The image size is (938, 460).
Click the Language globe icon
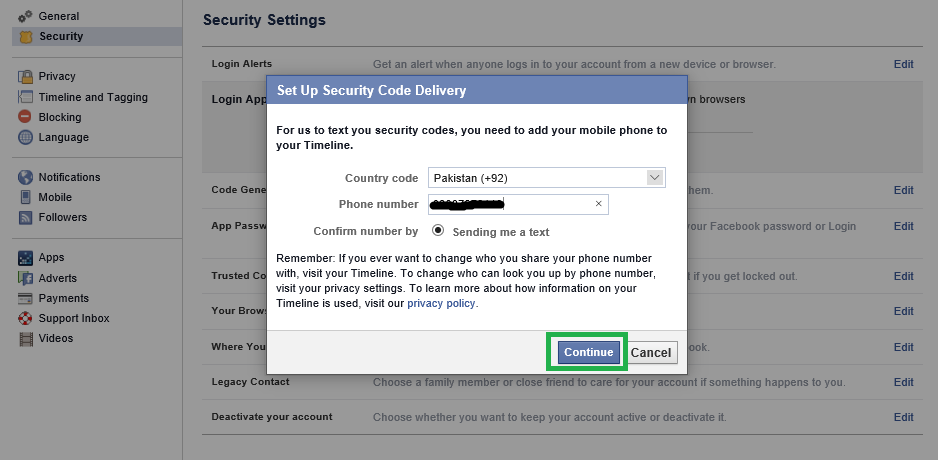pyautogui.click(x=26, y=138)
